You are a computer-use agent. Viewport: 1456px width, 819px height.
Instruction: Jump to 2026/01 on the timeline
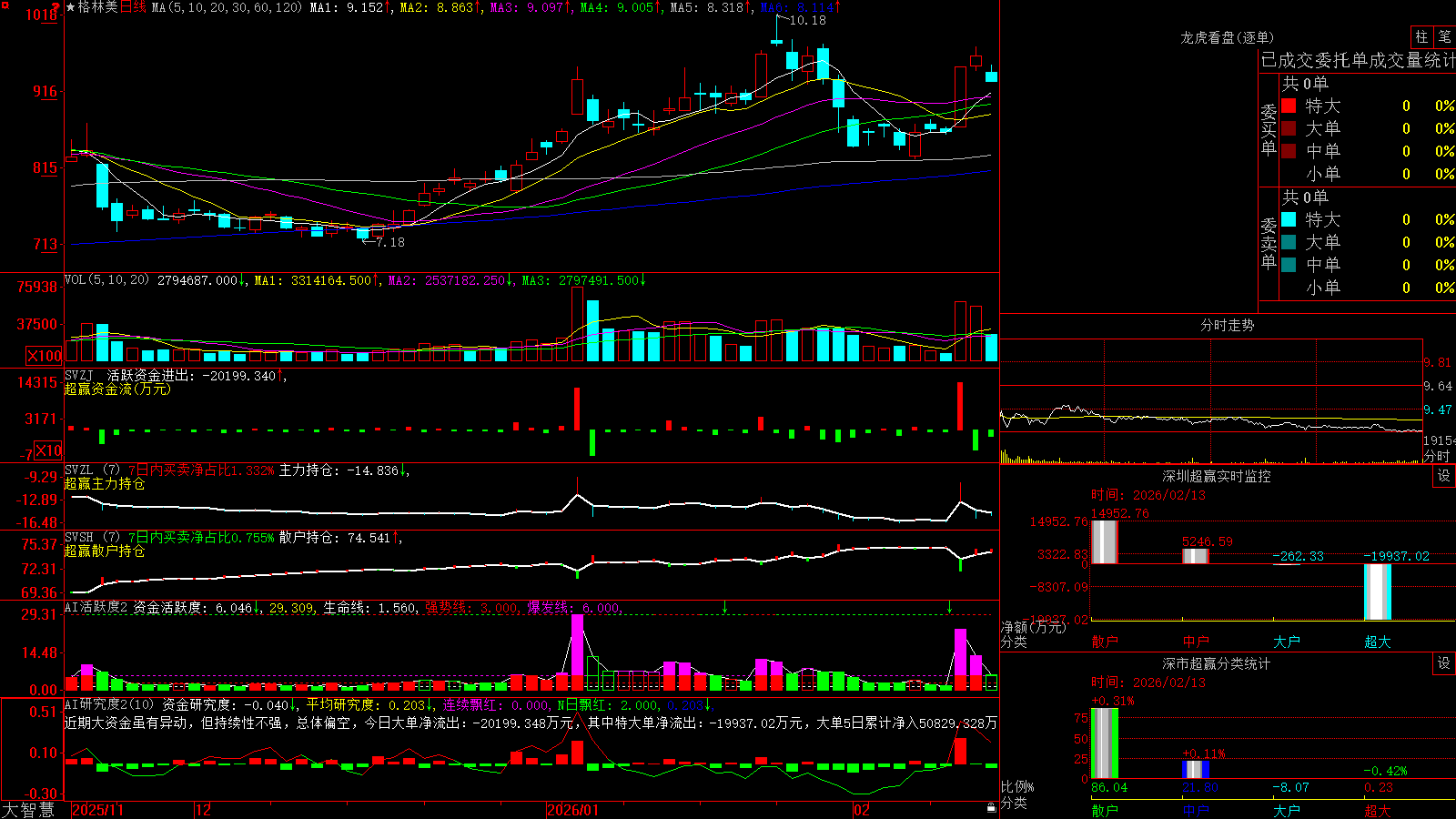(573, 810)
